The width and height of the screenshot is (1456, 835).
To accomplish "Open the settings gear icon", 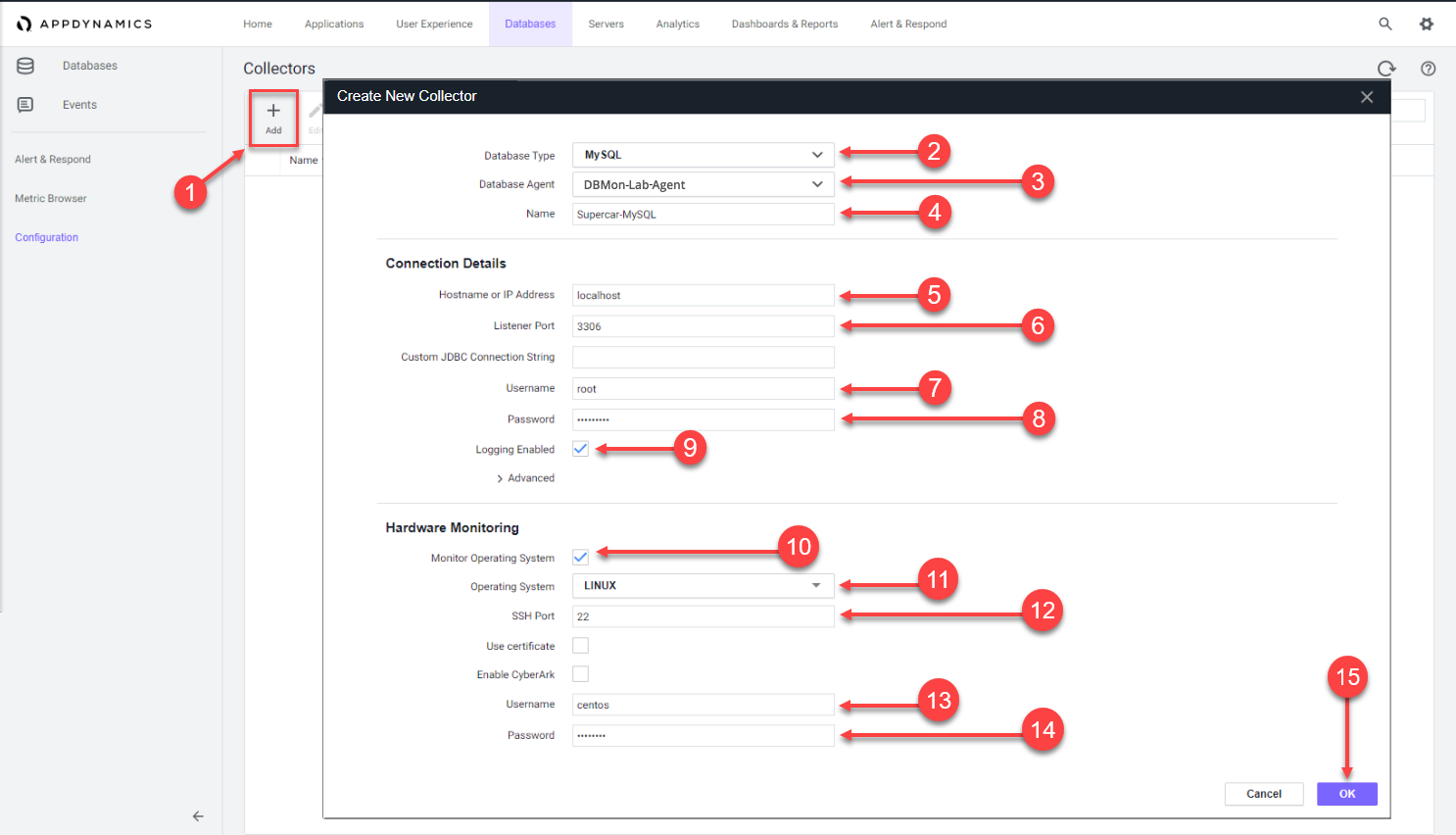I will point(1427,24).
